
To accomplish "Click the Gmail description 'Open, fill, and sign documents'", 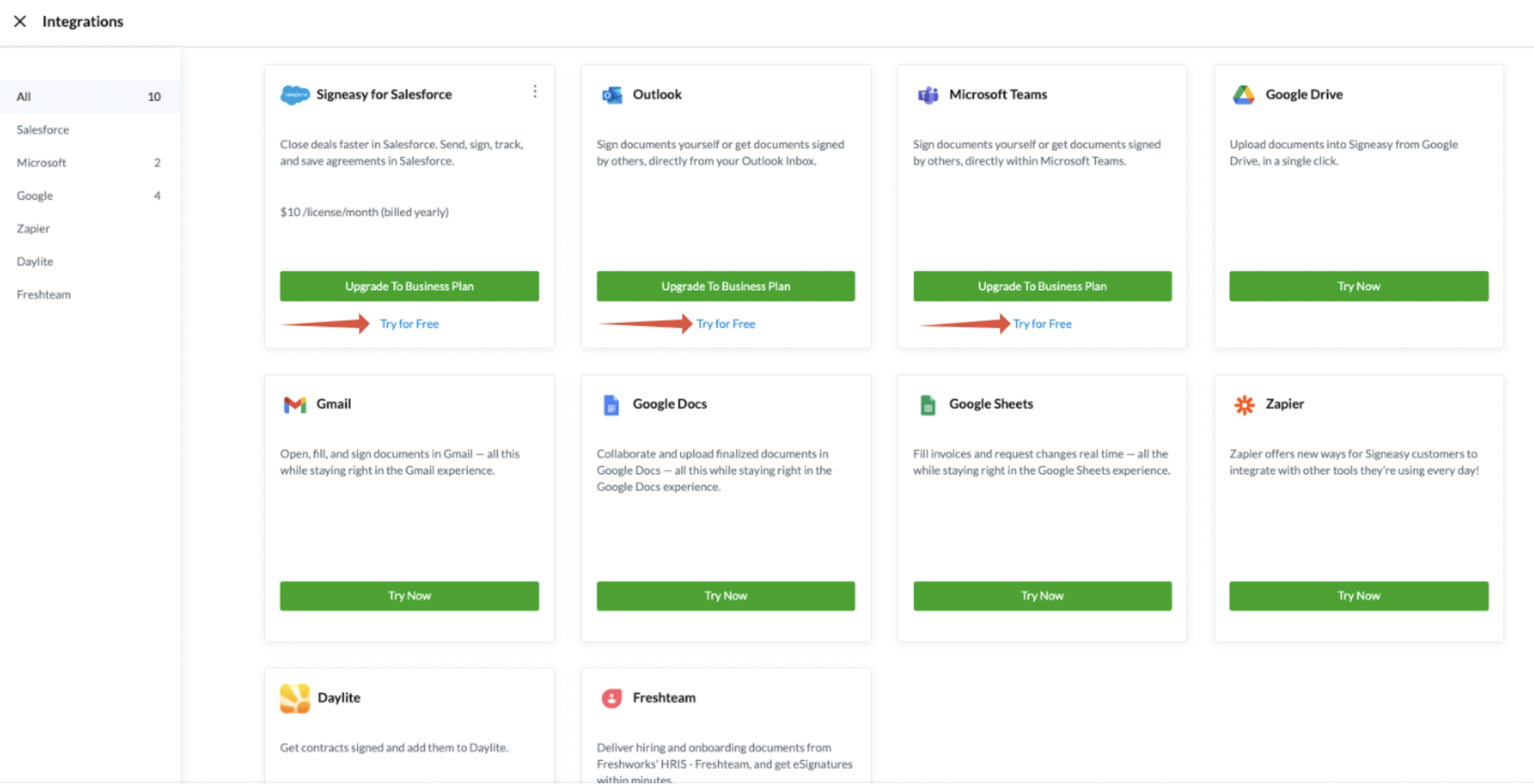I will 400,462.
